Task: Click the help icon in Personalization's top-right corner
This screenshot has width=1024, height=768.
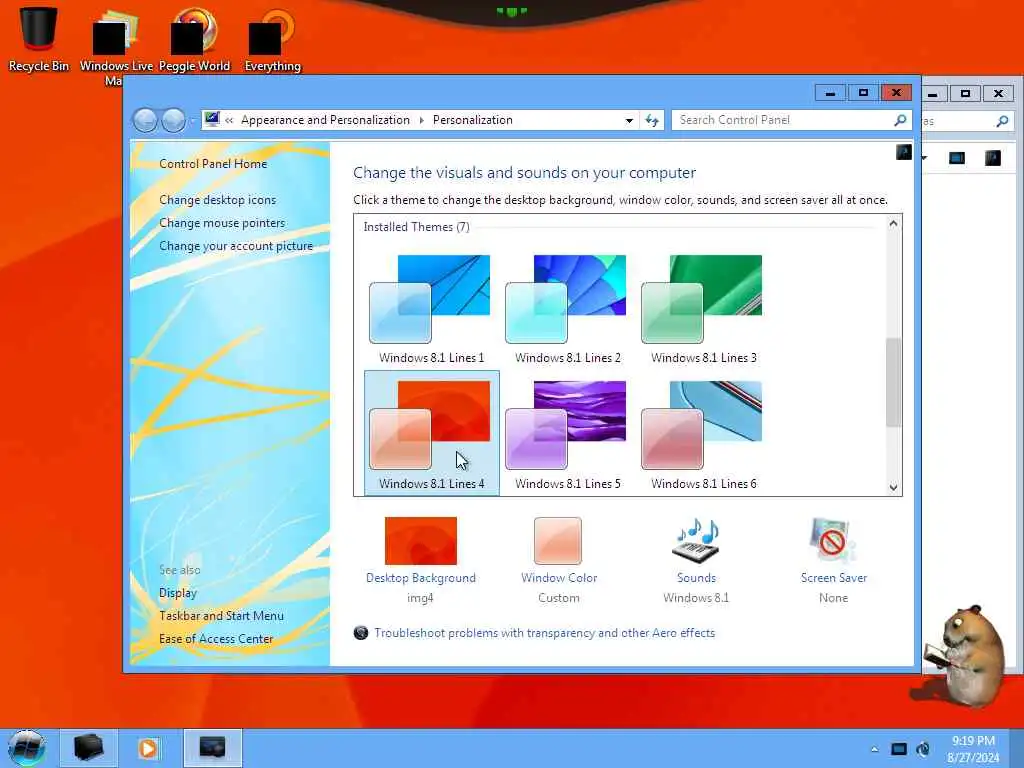Action: pyautogui.click(x=903, y=152)
